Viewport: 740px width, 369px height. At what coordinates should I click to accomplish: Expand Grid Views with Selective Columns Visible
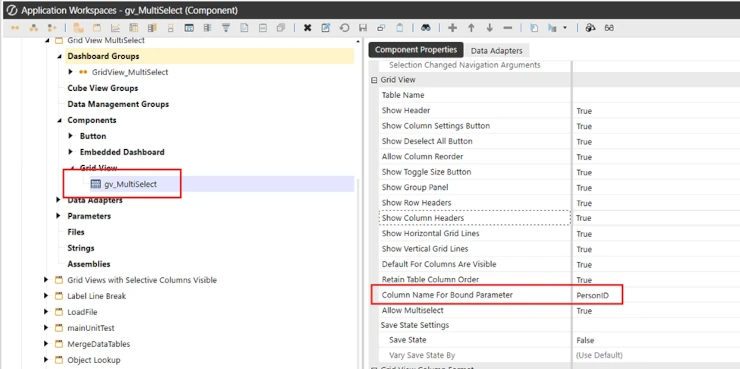[46, 280]
